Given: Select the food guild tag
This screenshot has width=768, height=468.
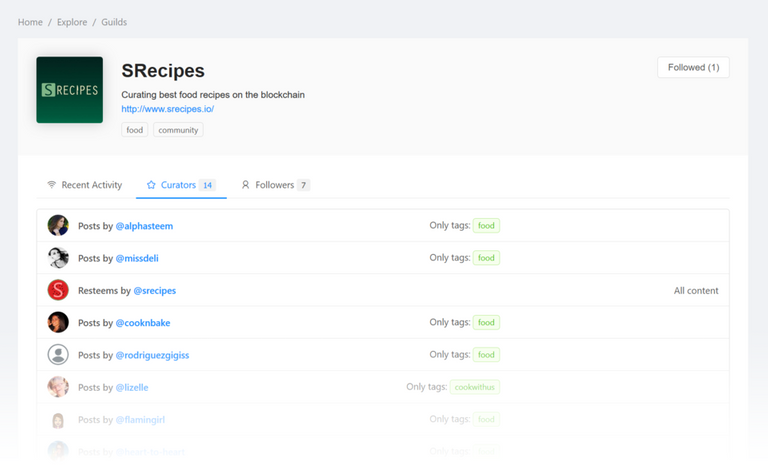Looking at the screenshot, I should point(135,130).
